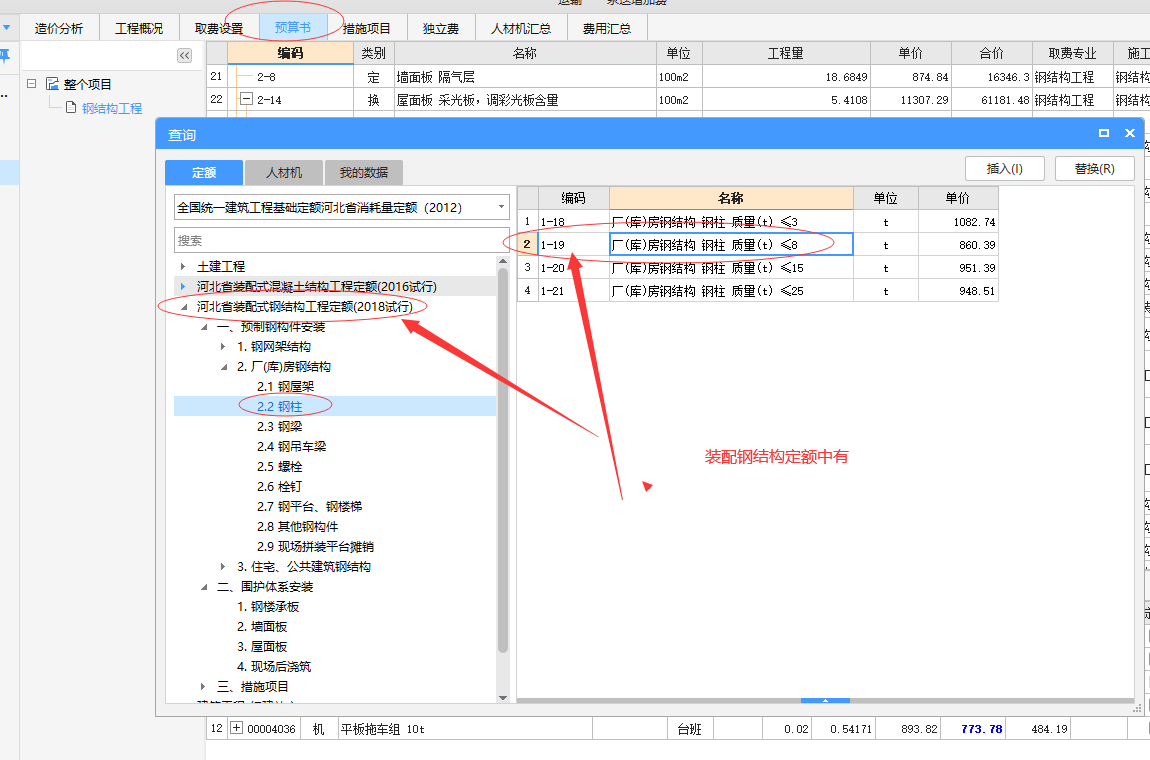Select 2.8 其他钢构件 tree item

pos(297,527)
